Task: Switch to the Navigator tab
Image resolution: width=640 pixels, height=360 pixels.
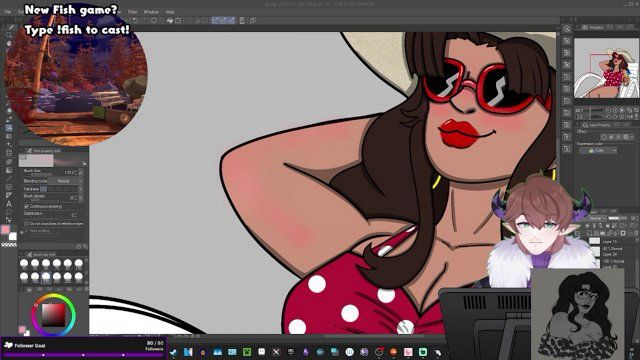Action: [593, 27]
